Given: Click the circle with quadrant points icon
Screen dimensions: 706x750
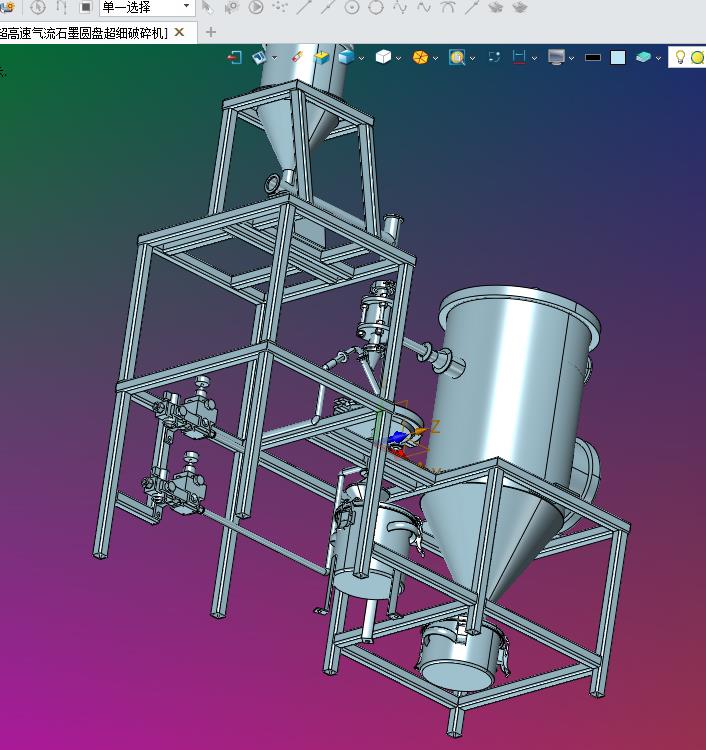Looking at the screenshot, I should (376, 7).
